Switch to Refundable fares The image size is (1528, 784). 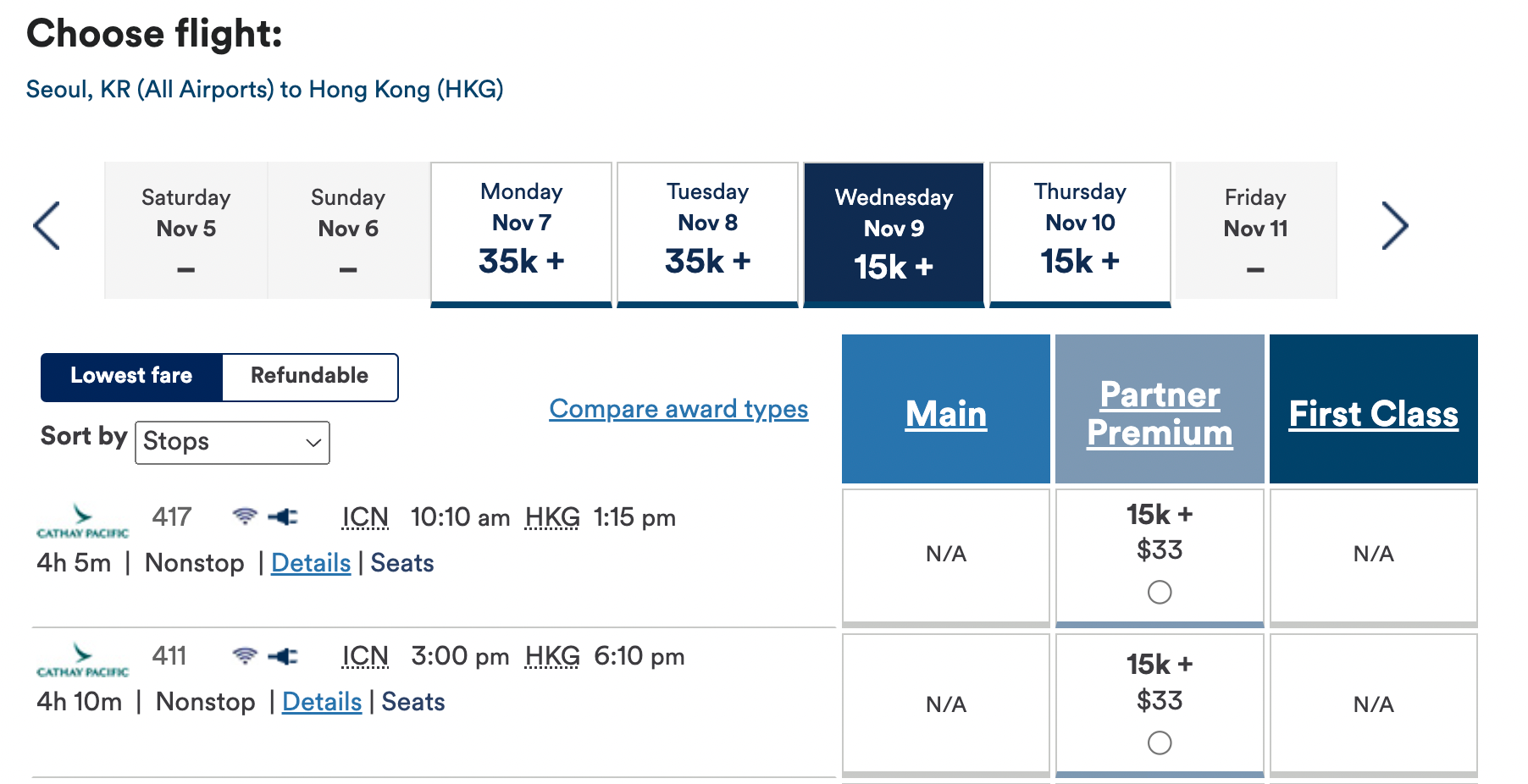[309, 377]
